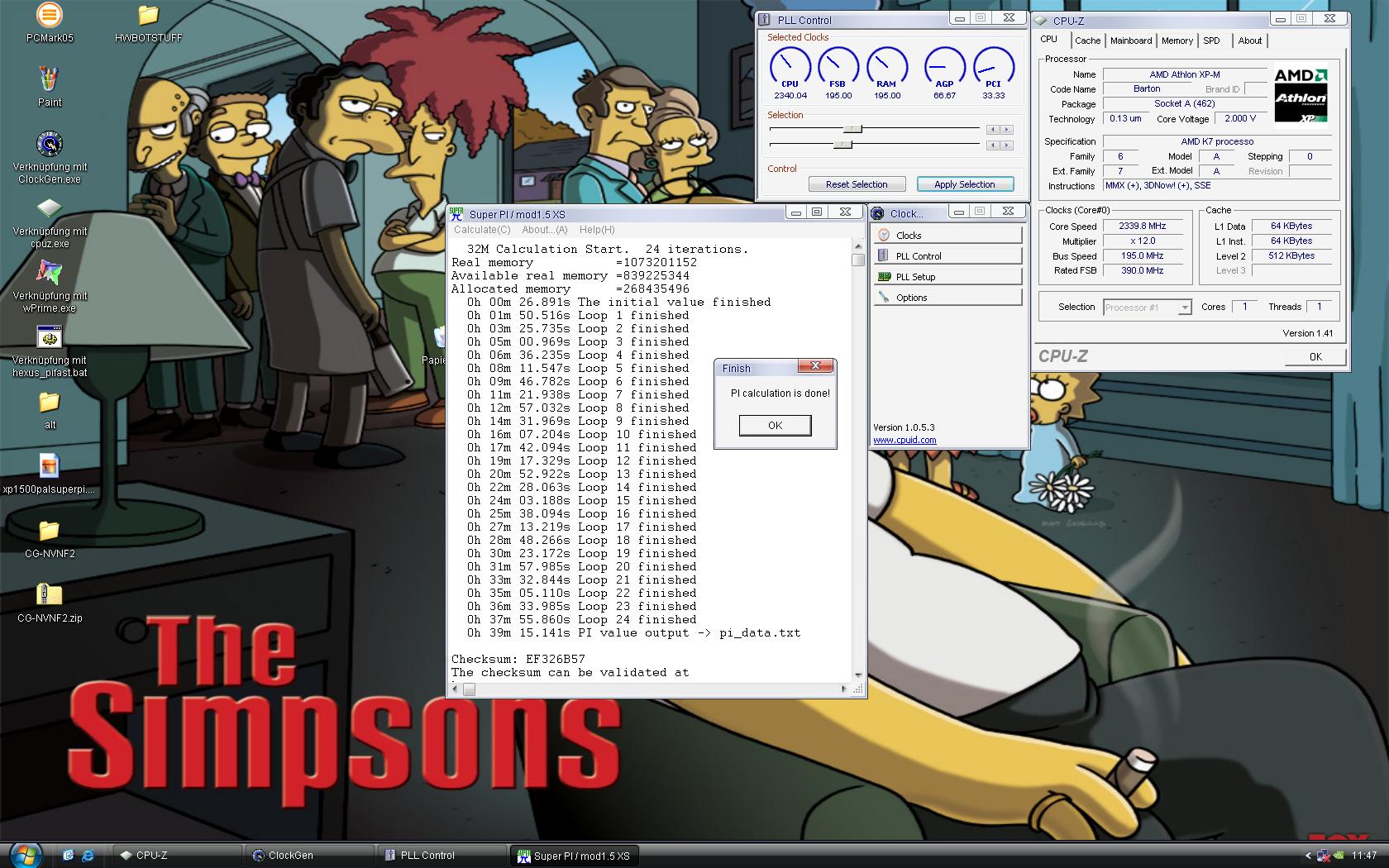
Task: Click Super PI vertical scrollbar up arrow
Action: [x=858, y=246]
